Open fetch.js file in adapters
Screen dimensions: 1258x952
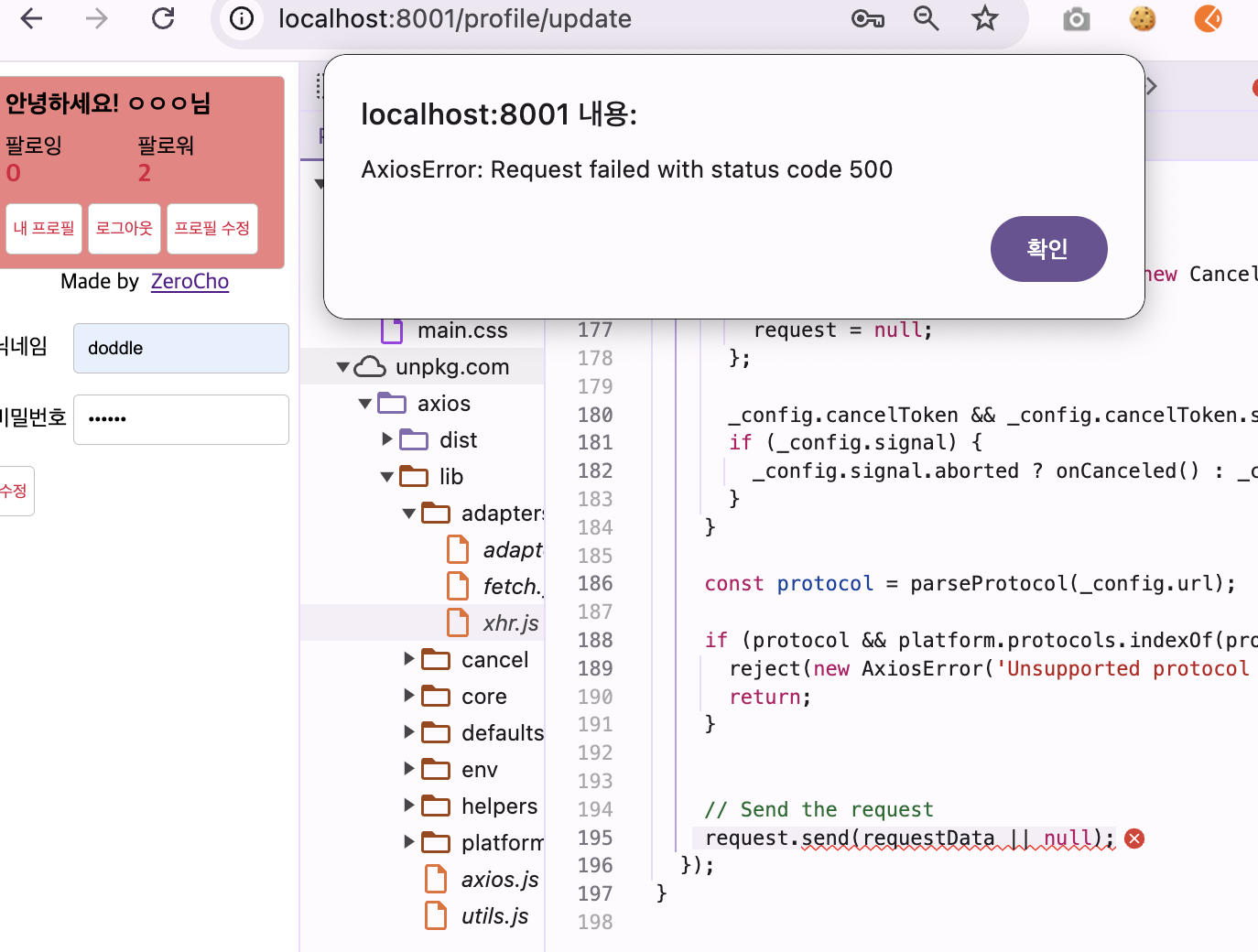point(514,587)
